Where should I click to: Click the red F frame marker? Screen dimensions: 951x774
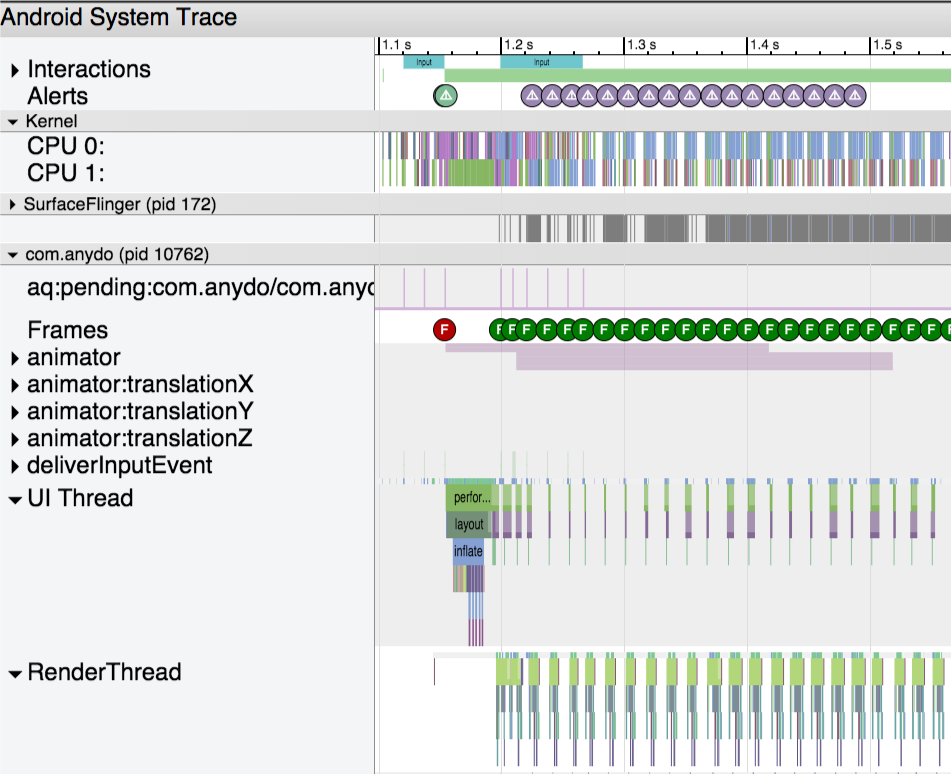click(444, 330)
